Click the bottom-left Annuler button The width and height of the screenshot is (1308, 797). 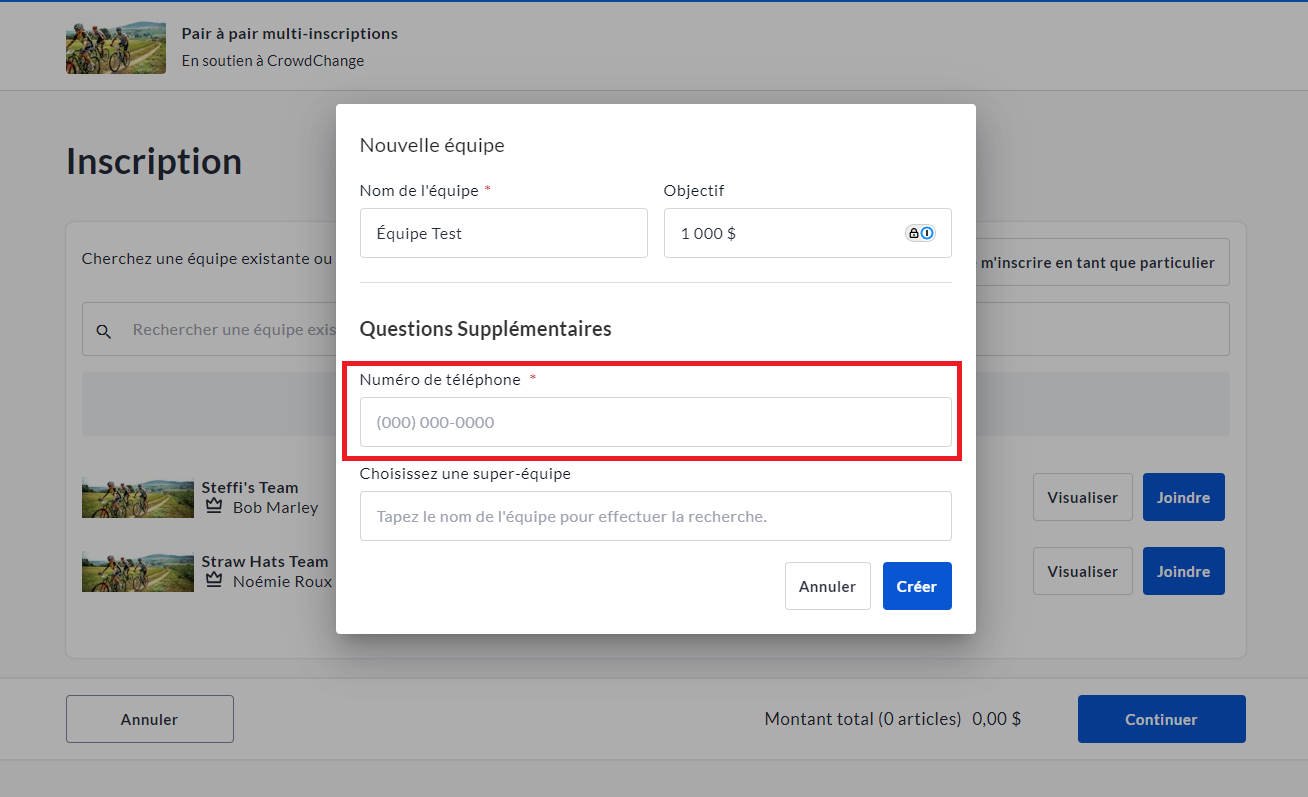point(149,719)
